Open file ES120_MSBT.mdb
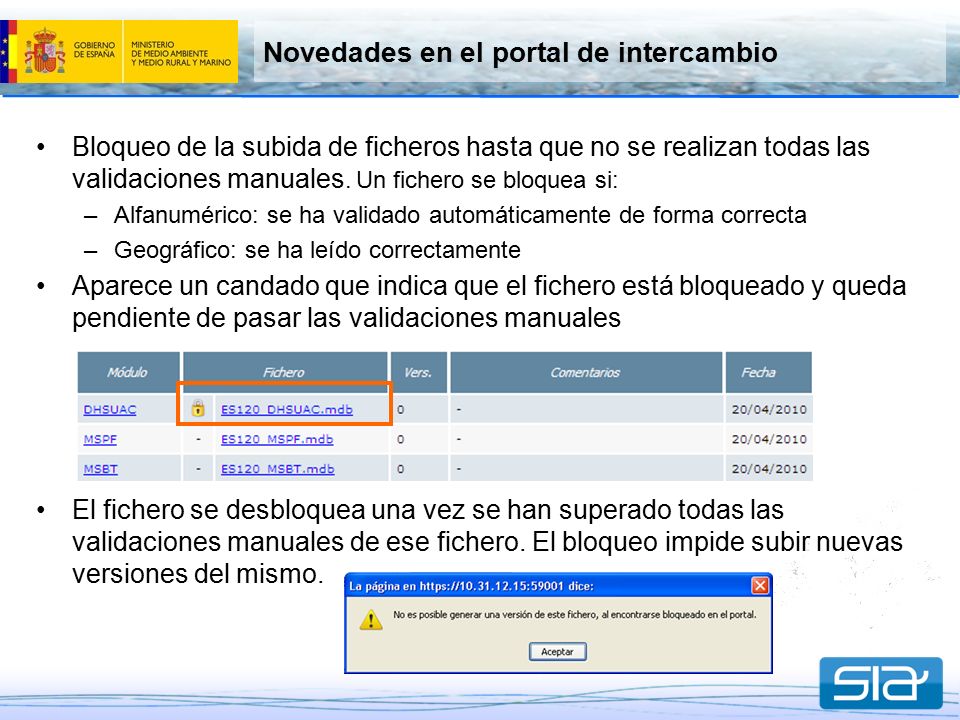Image resolution: width=960 pixels, height=720 pixels. click(277, 469)
